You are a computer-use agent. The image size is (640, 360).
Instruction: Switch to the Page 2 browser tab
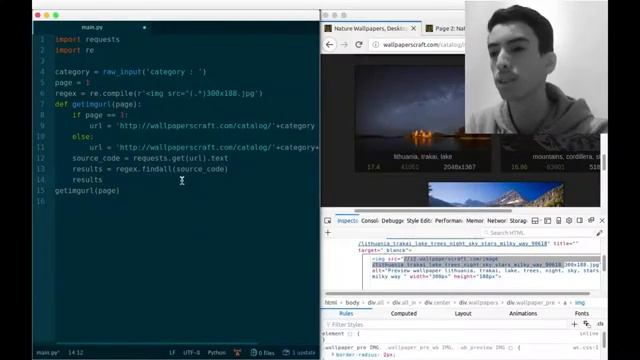pyautogui.click(x=445, y=29)
